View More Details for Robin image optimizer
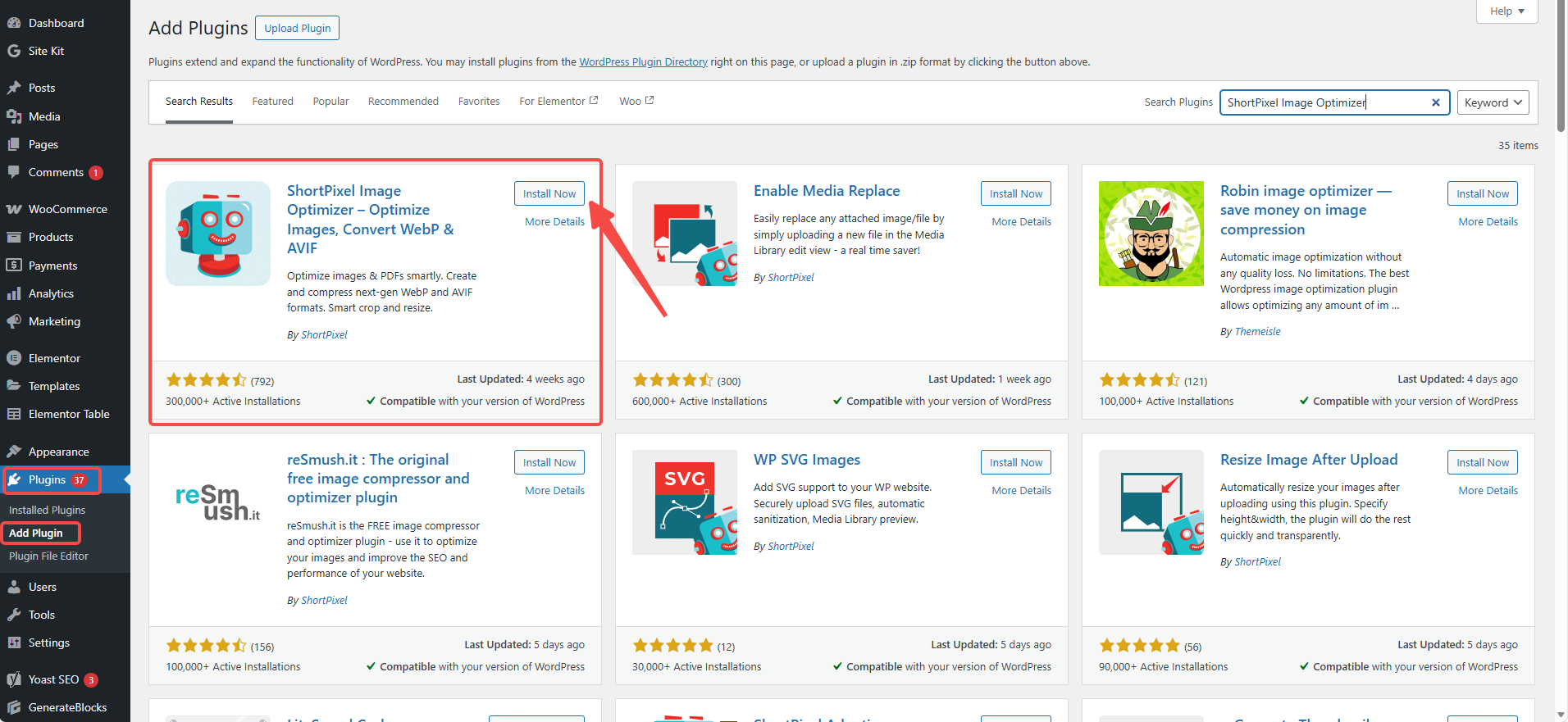1568x722 pixels. pos(1488,222)
